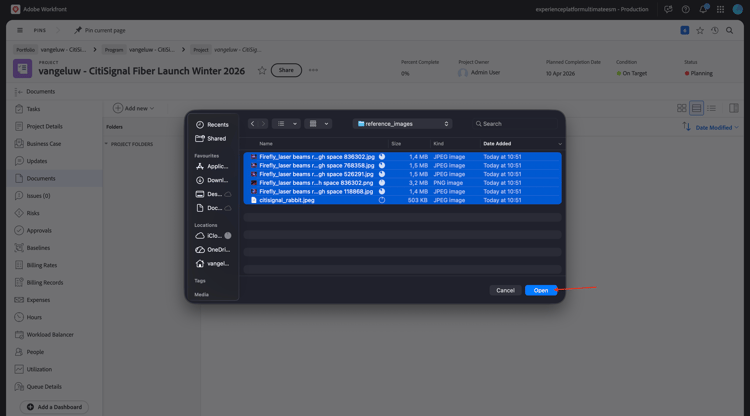The width and height of the screenshot is (750, 416).
Task: Sort files by Size column
Action: 396,143
